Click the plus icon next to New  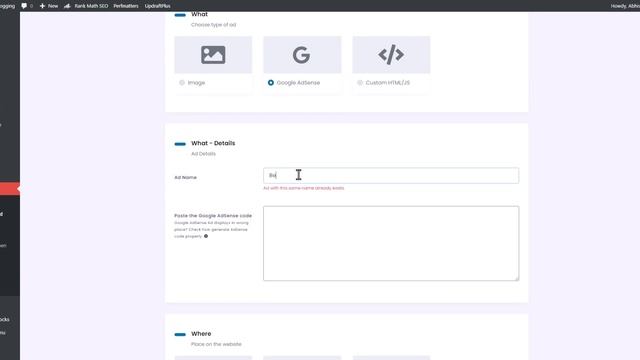pyautogui.click(x=42, y=6)
